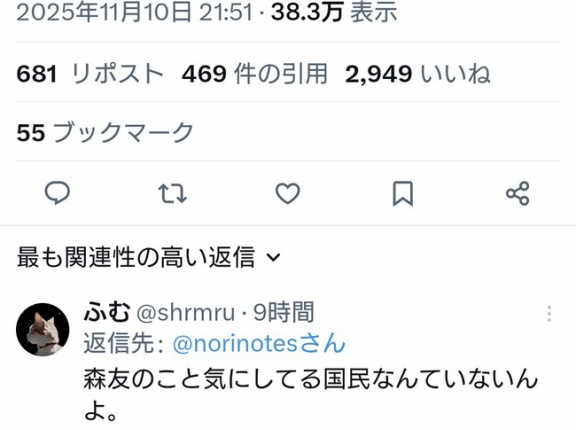Tap the repost arrows icon
Viewport: 576px width, 430px height.
172,194
